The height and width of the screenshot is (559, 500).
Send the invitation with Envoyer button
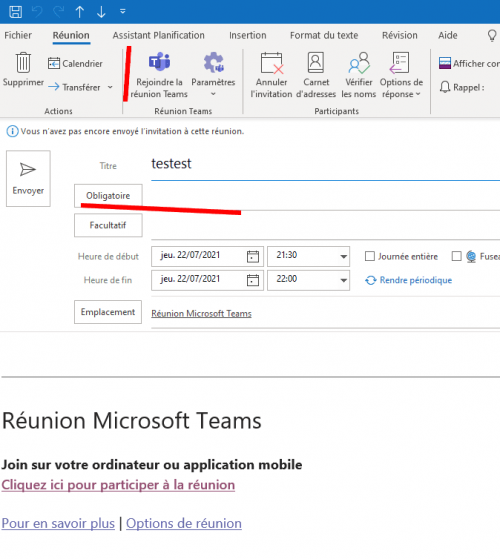[x=28, y=178]
